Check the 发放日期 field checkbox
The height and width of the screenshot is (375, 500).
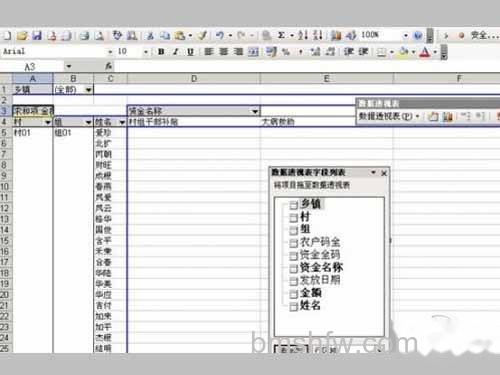[x=293, y=281]
